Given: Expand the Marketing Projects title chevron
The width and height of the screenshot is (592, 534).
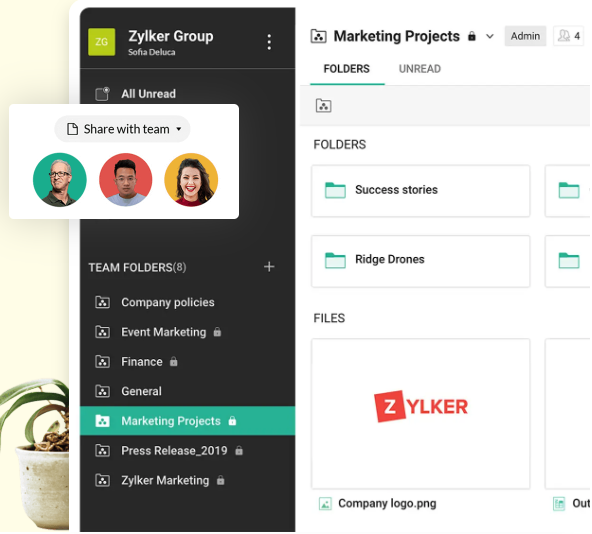Looking at the screenshot, I should (x=490, y=37).
